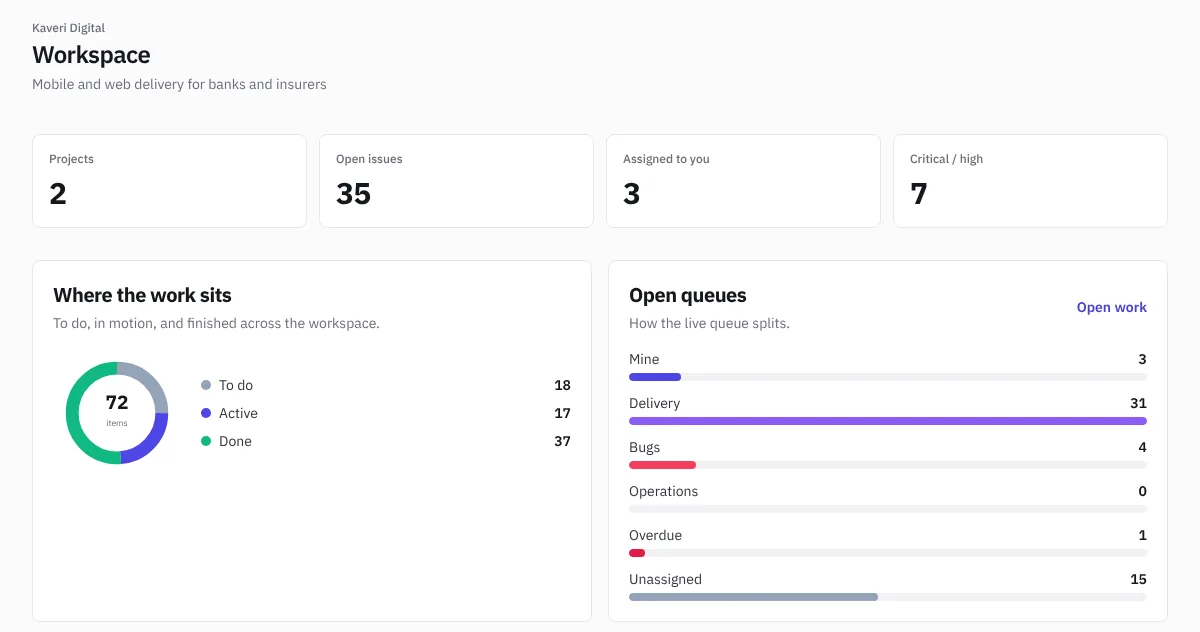Open the Open issues stat card
The height and width of the screenshot is (632, 1200).
[456, 181]
